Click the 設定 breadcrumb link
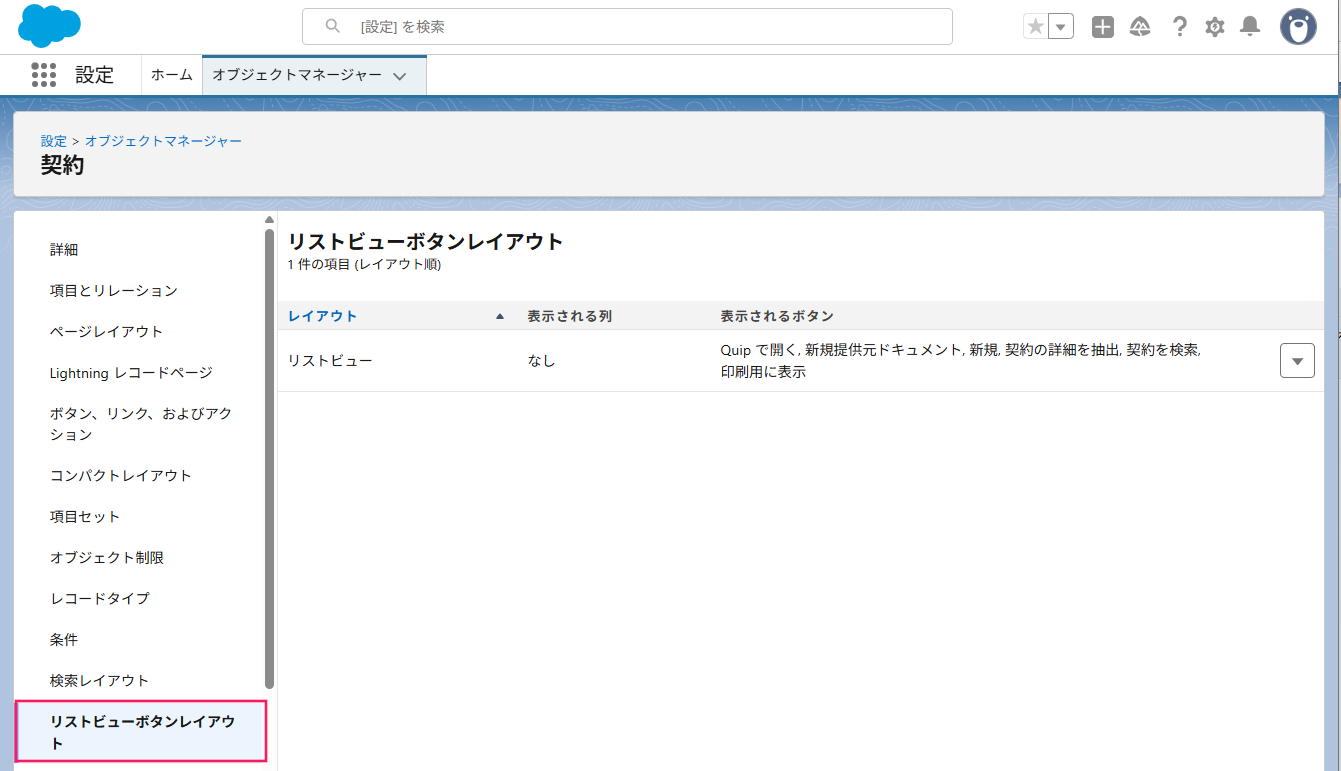The image size is (1341, 771). pyautogui.click(x=54, y=141)
